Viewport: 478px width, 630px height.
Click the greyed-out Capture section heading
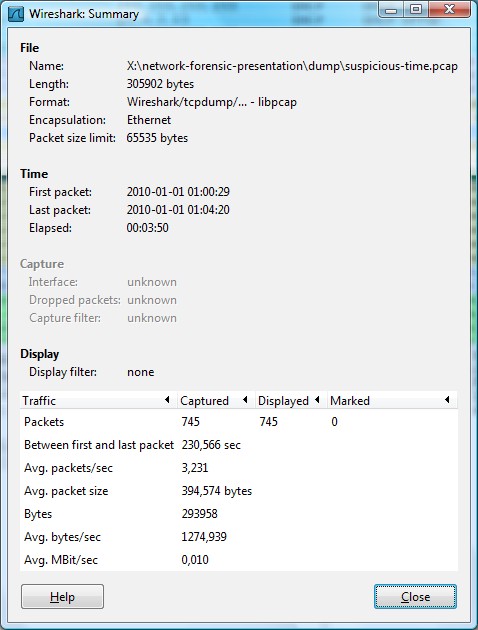click(42, 264)
